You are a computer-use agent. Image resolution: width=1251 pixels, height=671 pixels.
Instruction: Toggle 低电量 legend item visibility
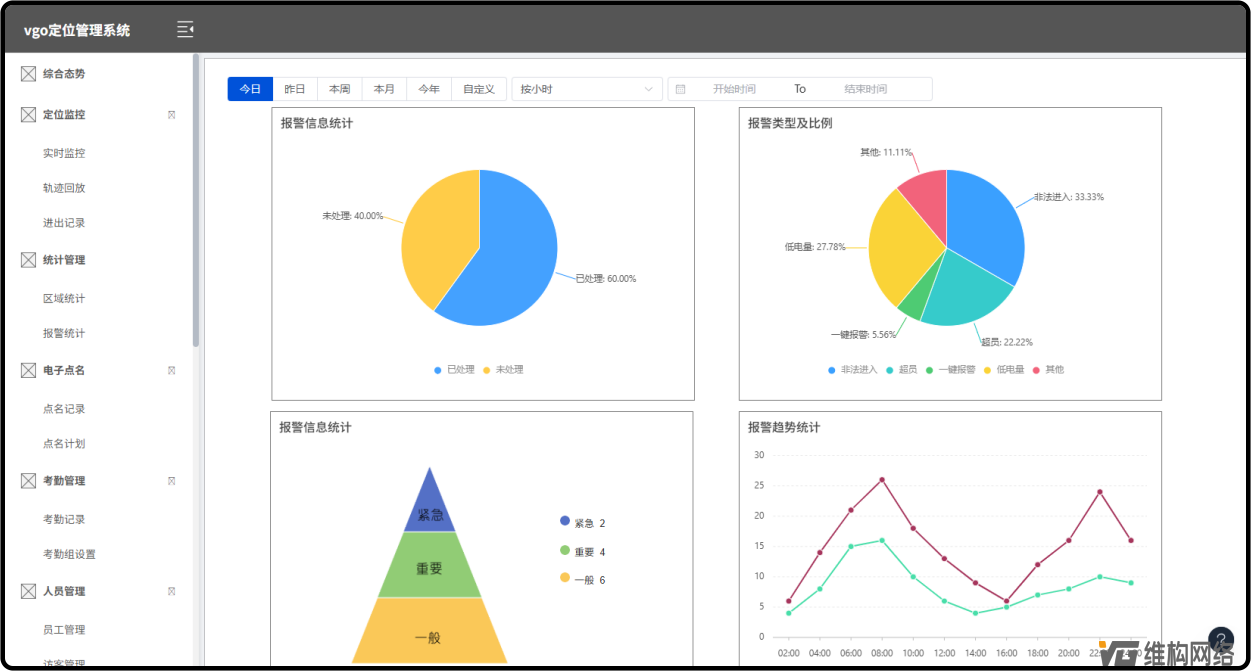[1002, 370]
